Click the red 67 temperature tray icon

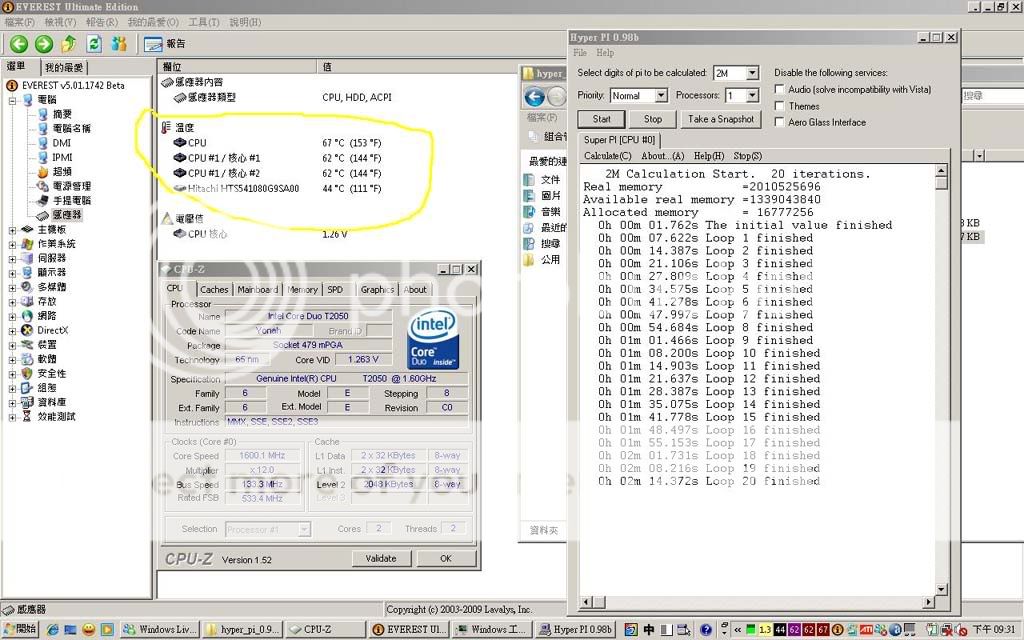coord(823,630)
